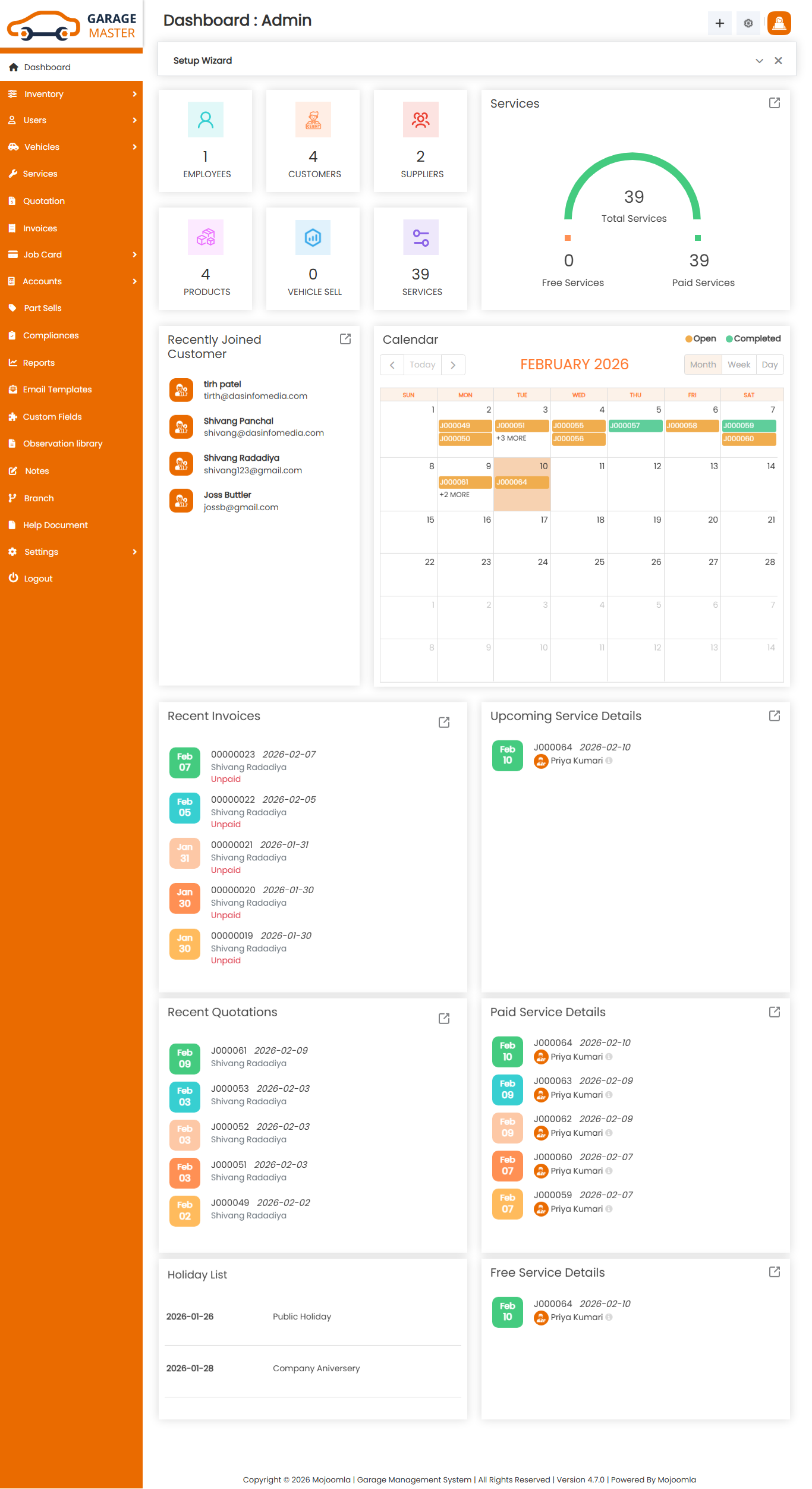The image size is (812, 1489).
Task: Open Paid Service Details external link icon
Action: coord(774,1011)
